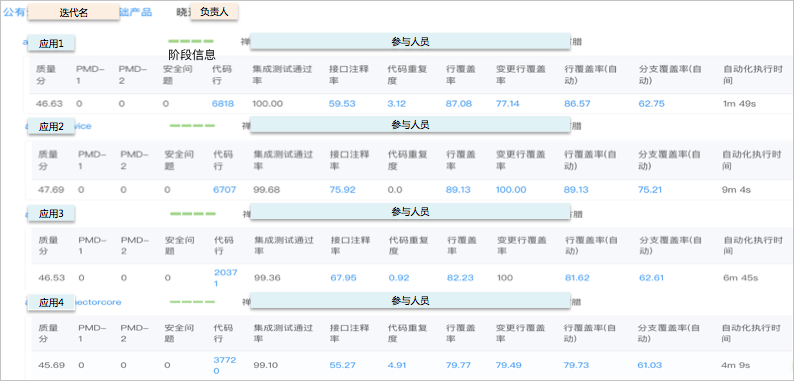Screen dimensions: 794x381
Task: Open the 应用2 application name link
Action: (x=58, y=126)
